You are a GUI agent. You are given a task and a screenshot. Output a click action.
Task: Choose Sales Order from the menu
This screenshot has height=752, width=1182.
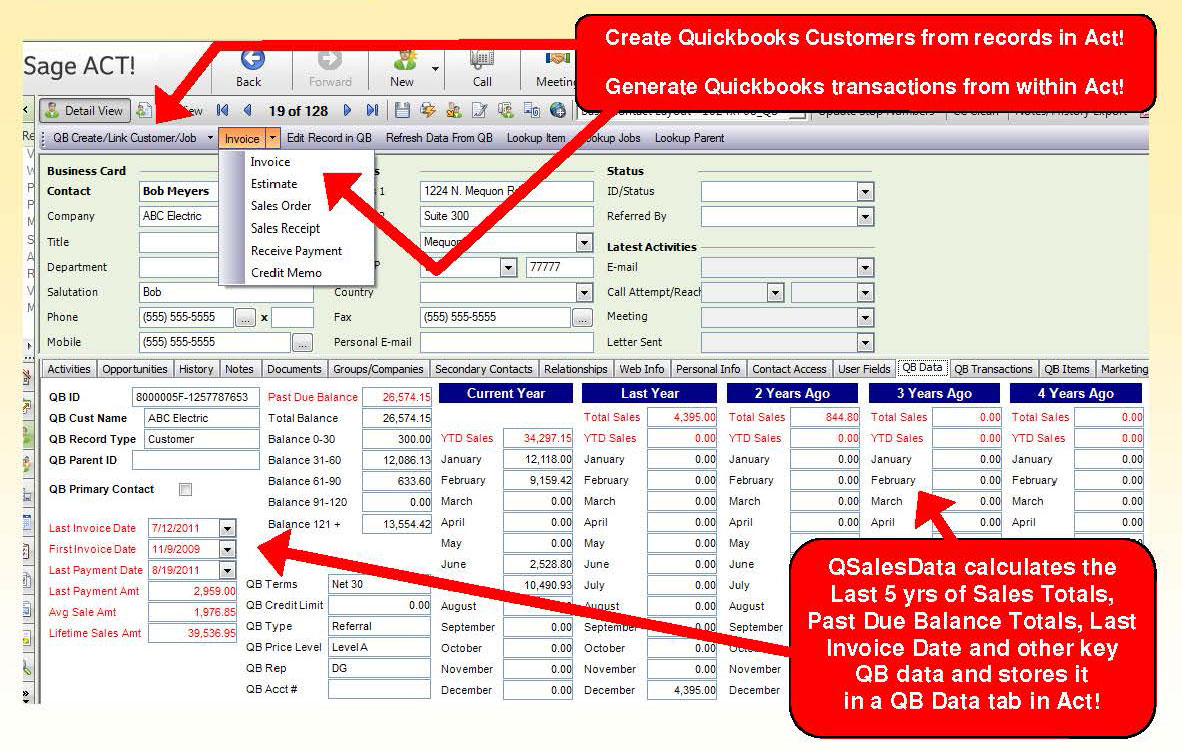point(281,206)
